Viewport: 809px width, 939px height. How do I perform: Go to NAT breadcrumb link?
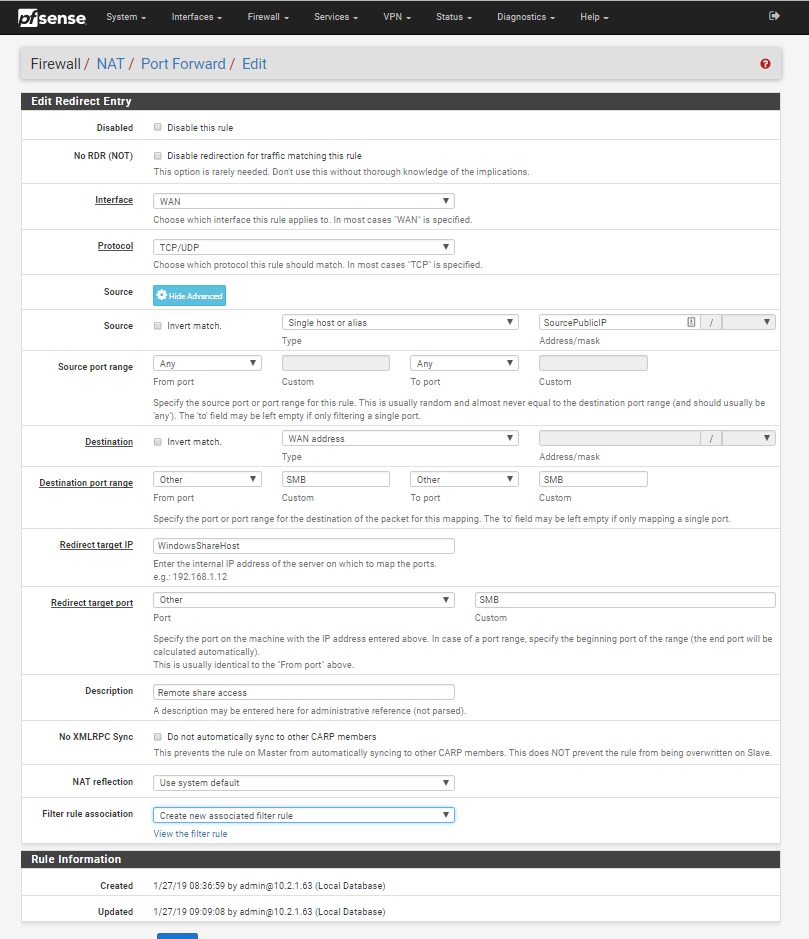tap(111, 64)
